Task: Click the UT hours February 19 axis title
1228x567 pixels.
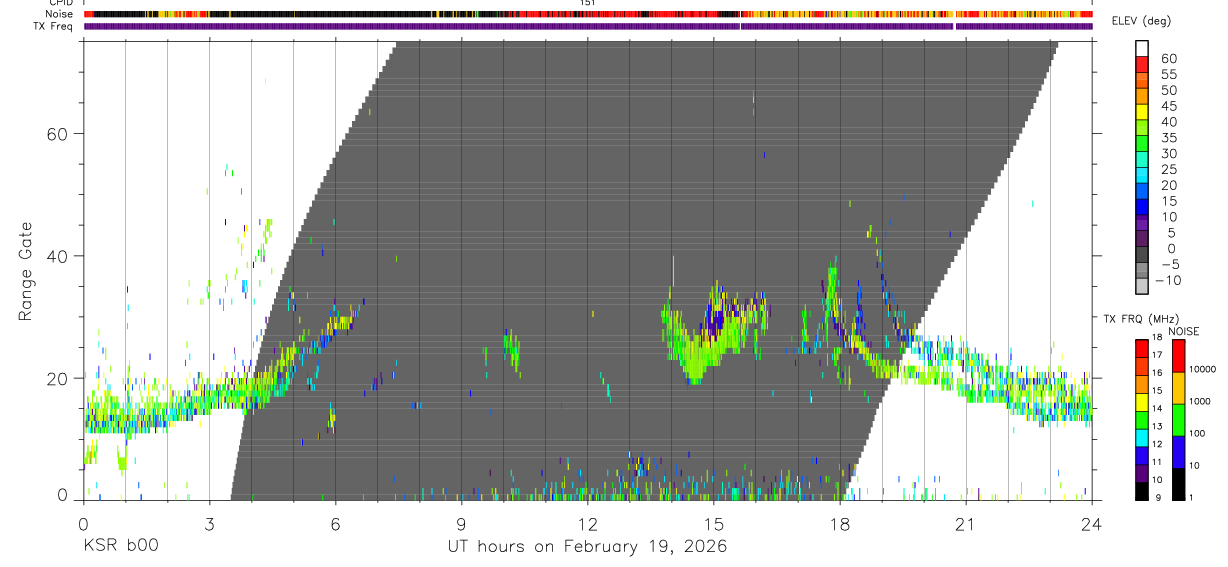Action: (x=586, y=547)
